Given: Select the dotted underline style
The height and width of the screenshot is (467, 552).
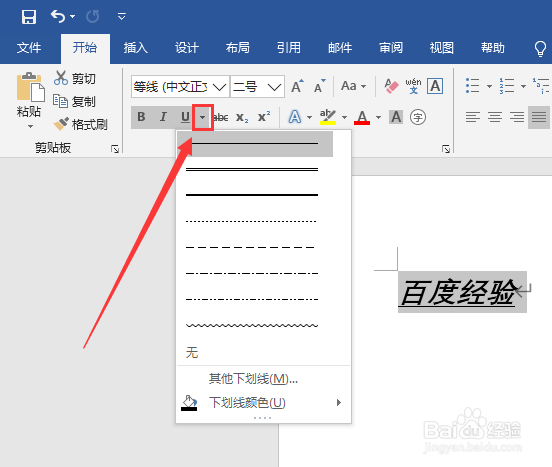Looking at the screenshot, I should (x=255, y=221).
